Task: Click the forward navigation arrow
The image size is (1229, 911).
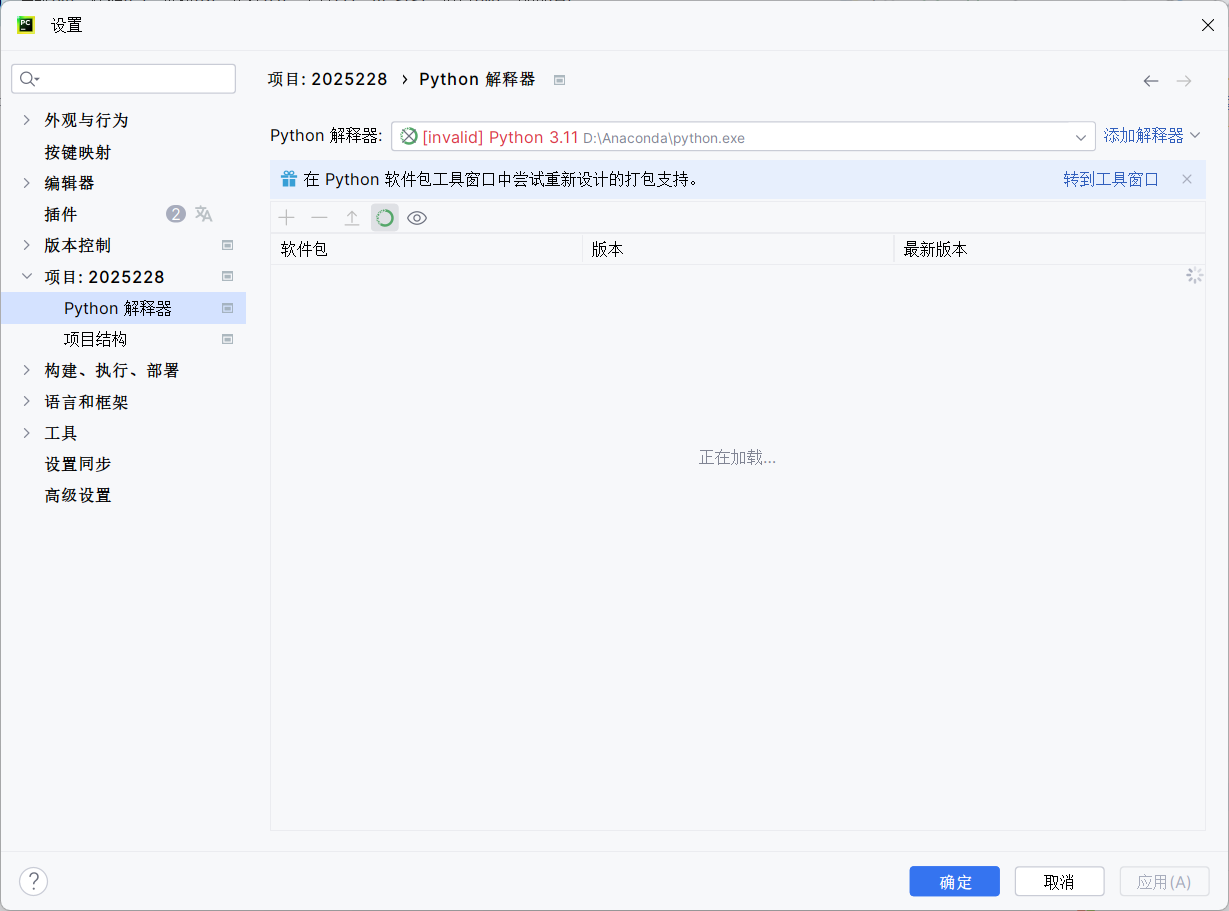Action: tap(1184, 81)
